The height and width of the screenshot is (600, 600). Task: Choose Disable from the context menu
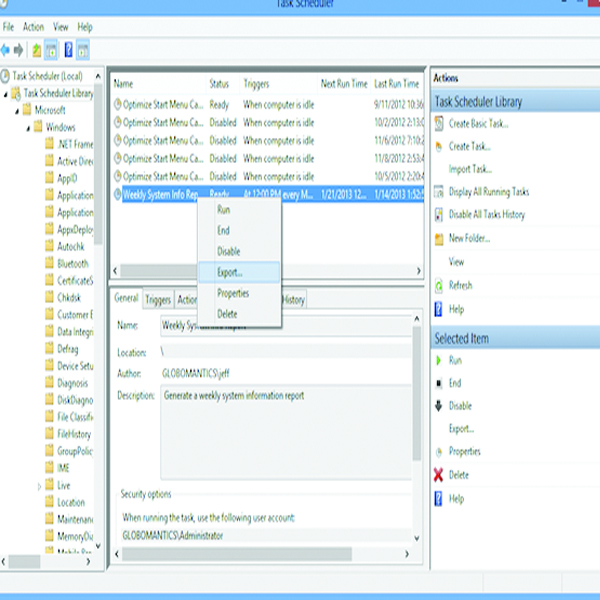(240, 251)
